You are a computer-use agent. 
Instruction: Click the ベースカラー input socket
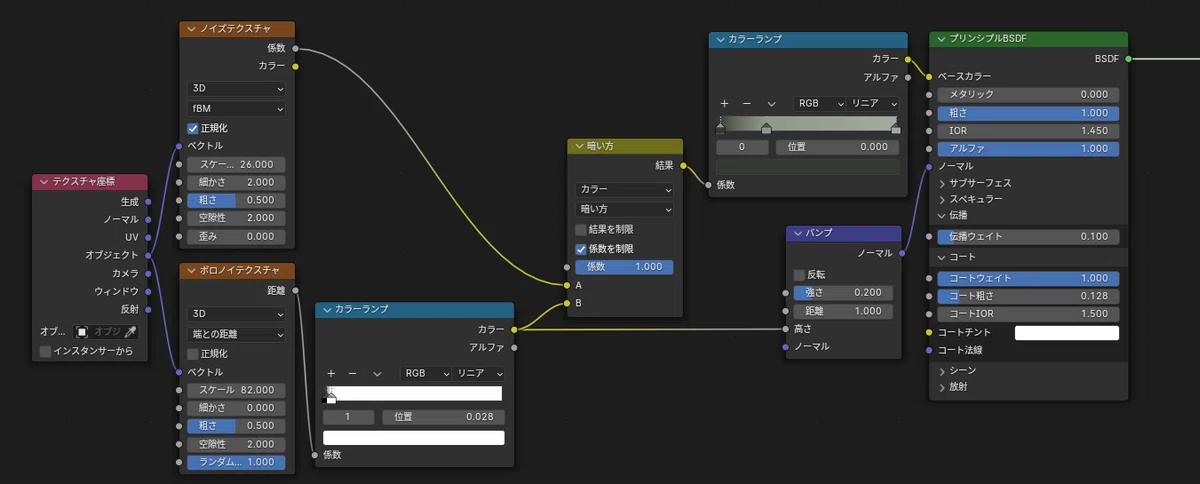click(930, 76)
